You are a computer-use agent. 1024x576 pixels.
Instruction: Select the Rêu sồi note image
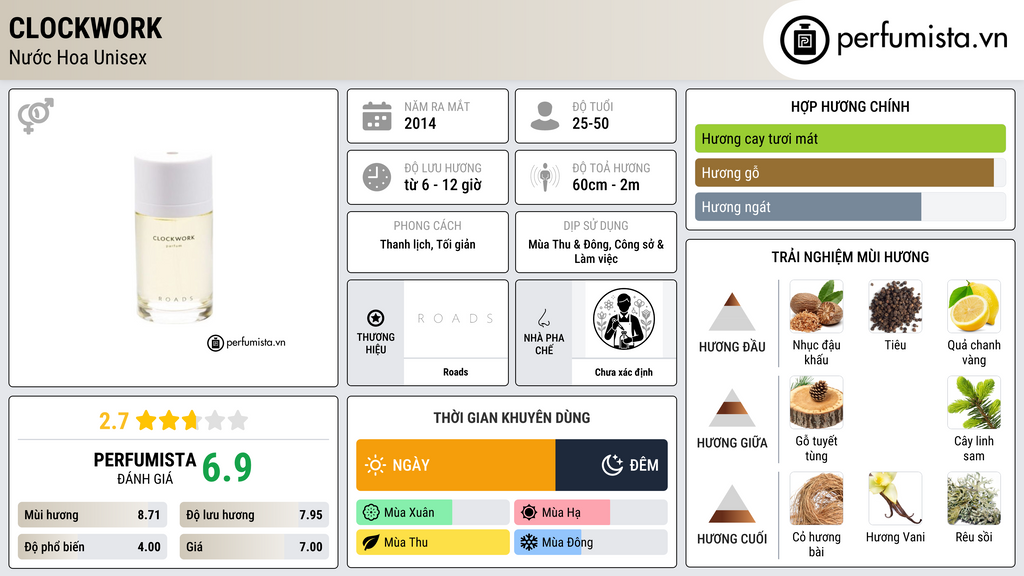tap(974, 498)
